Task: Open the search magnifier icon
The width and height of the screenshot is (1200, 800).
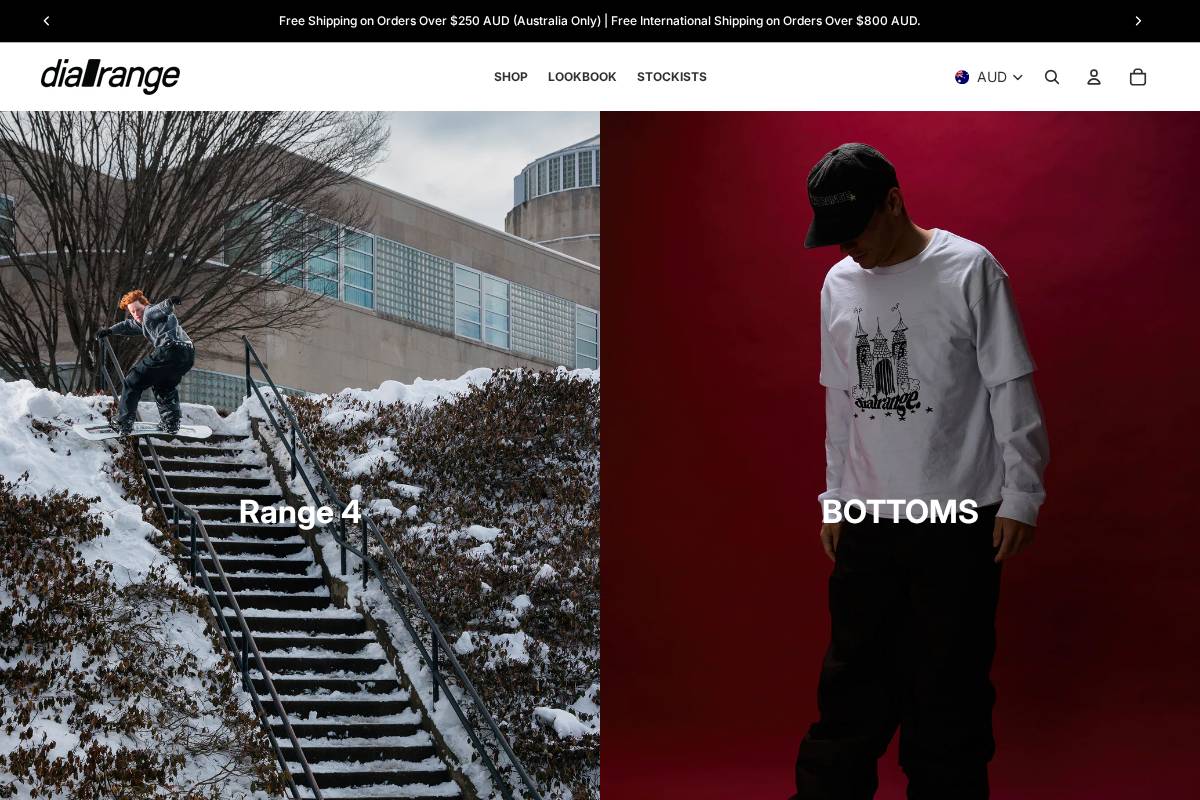Action: (x=1052, y=77)
